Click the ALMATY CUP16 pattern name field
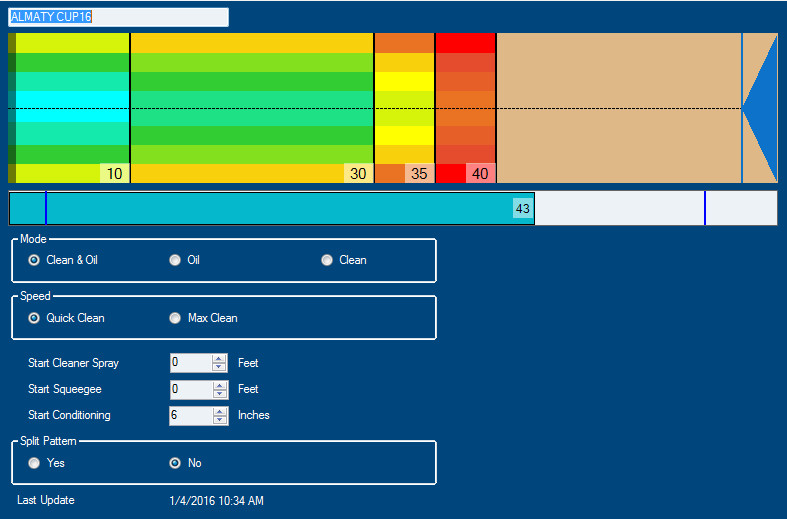The height and width of the screenshot is (519, 787). pyautogui.click(x=118, y=17)
